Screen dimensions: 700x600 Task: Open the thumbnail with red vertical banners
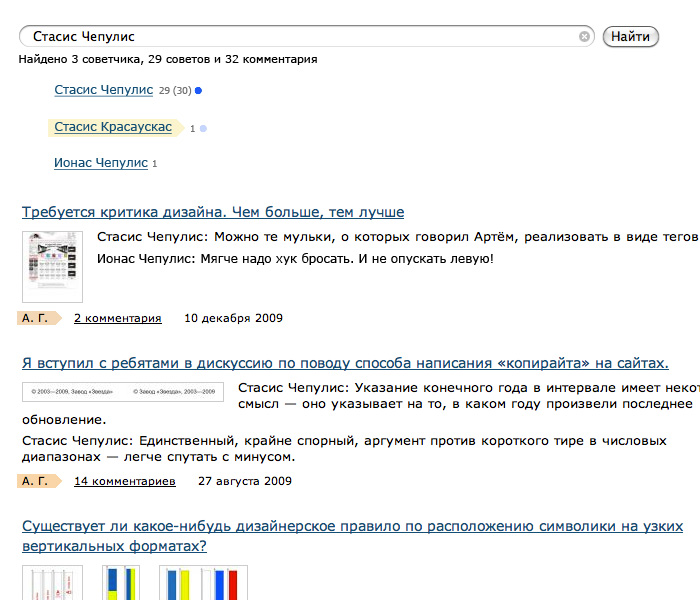point(52,583)
